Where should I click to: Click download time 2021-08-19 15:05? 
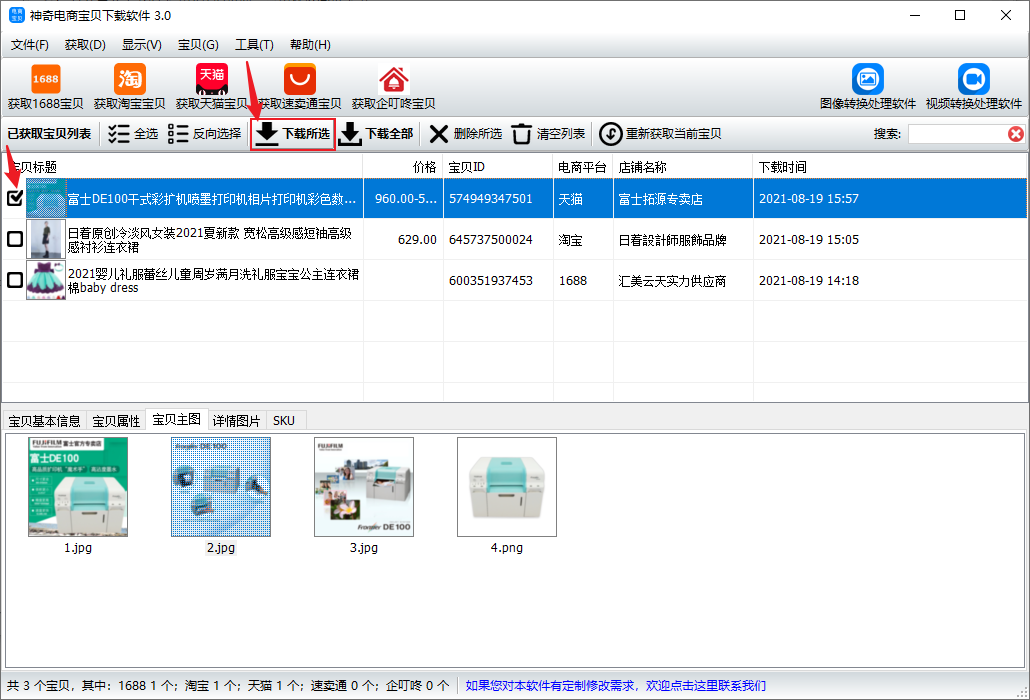809,240
